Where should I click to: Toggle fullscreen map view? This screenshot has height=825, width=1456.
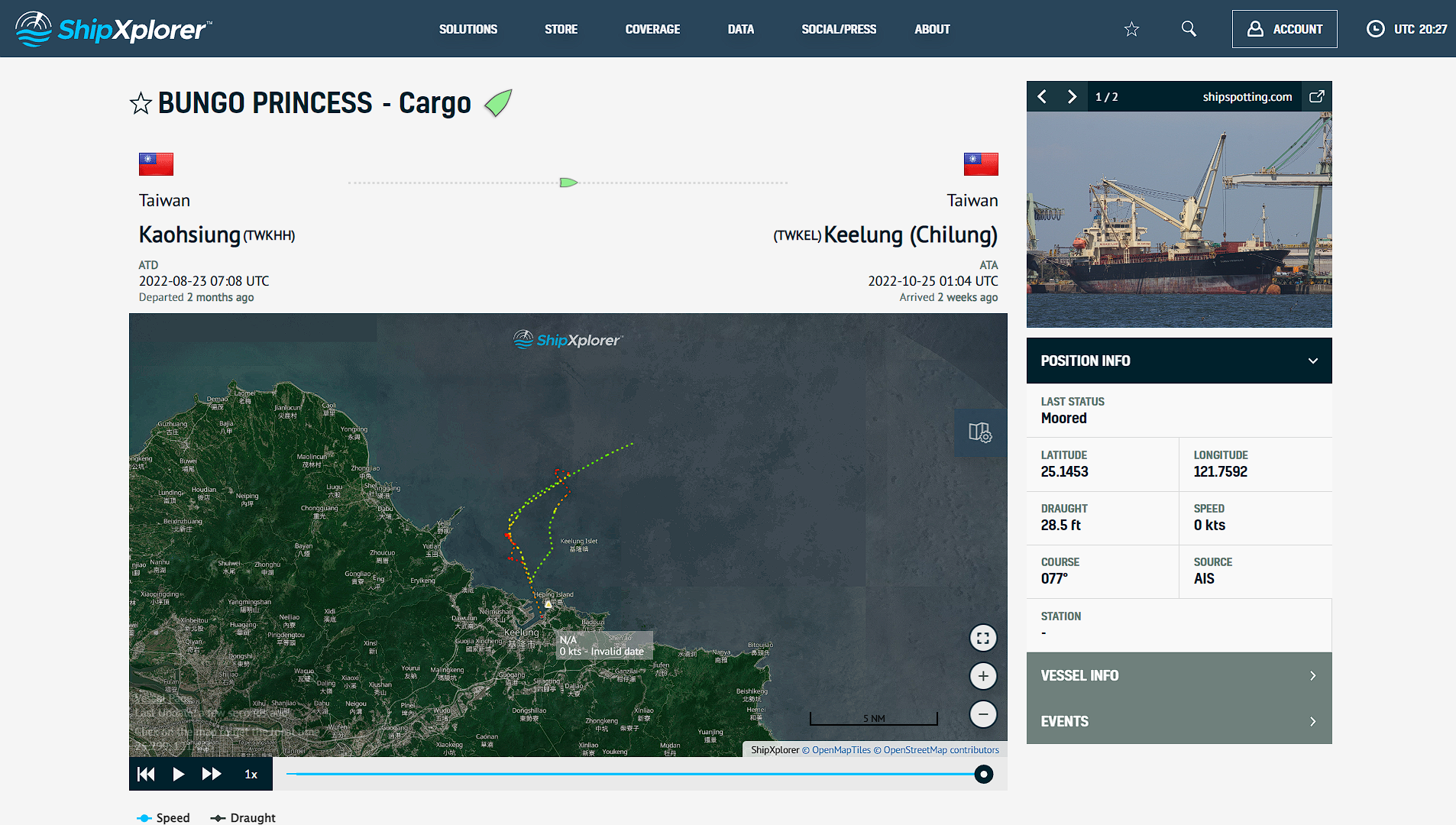(983, 638)
